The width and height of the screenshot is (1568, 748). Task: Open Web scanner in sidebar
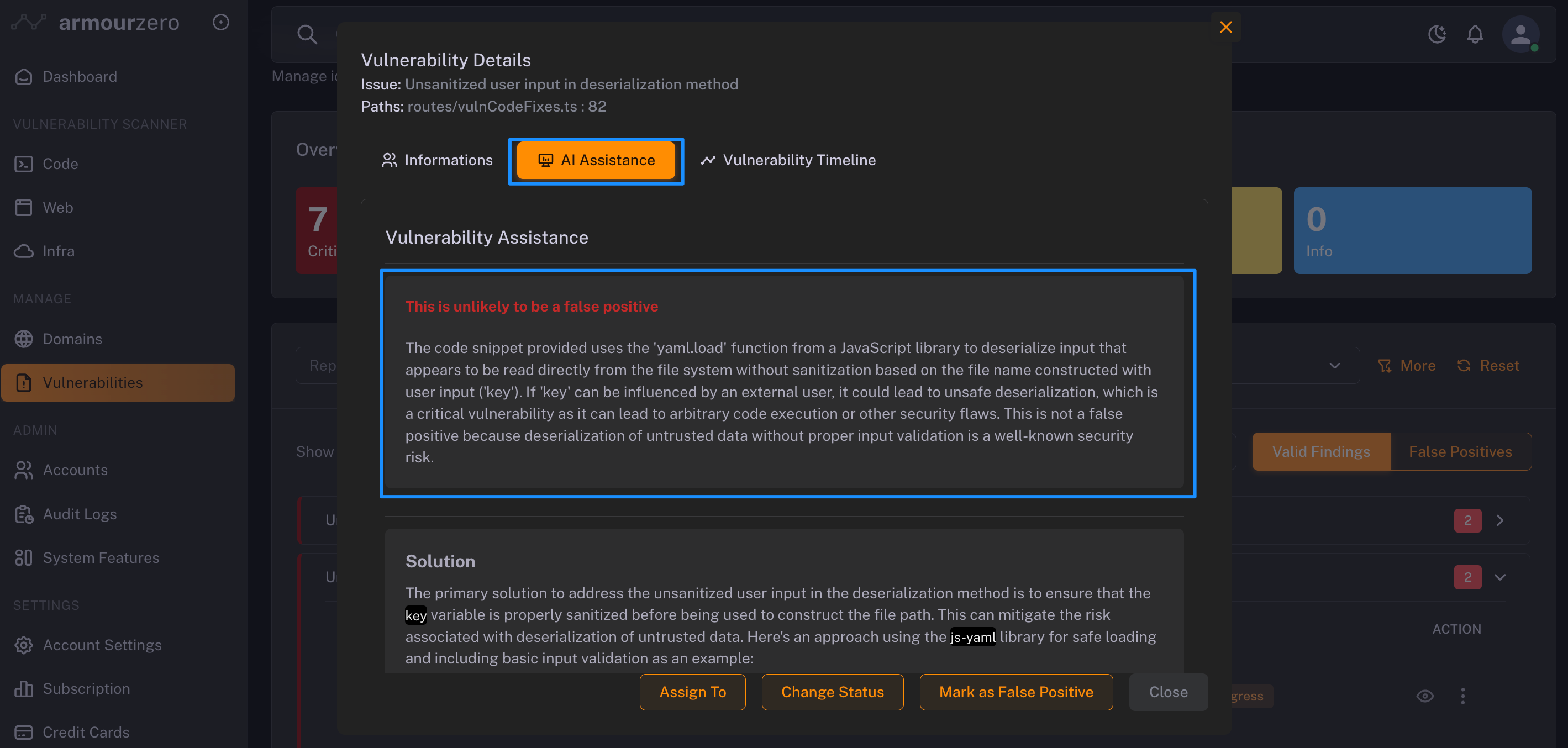58,208
